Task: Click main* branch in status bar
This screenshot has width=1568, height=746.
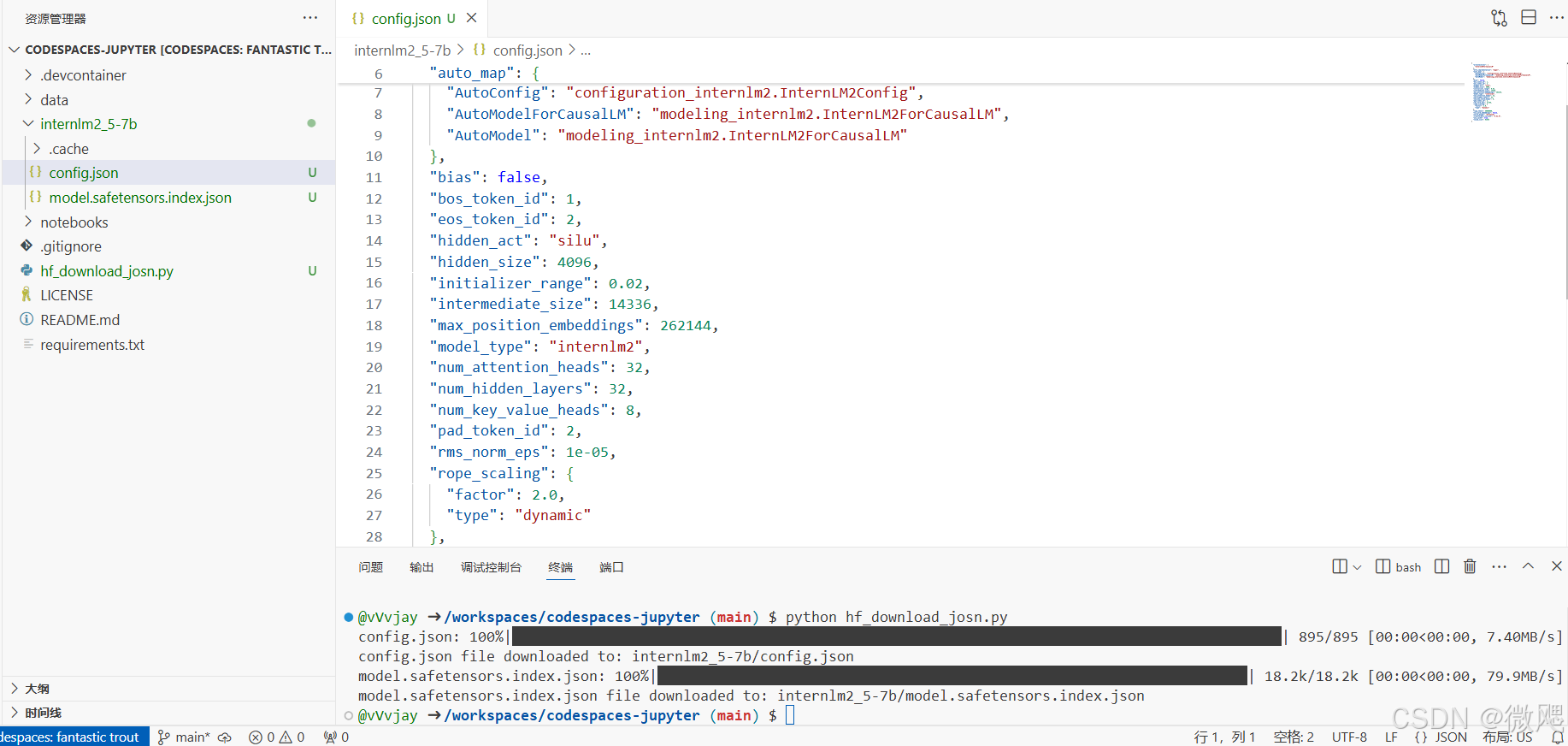Action: [184, 737]
